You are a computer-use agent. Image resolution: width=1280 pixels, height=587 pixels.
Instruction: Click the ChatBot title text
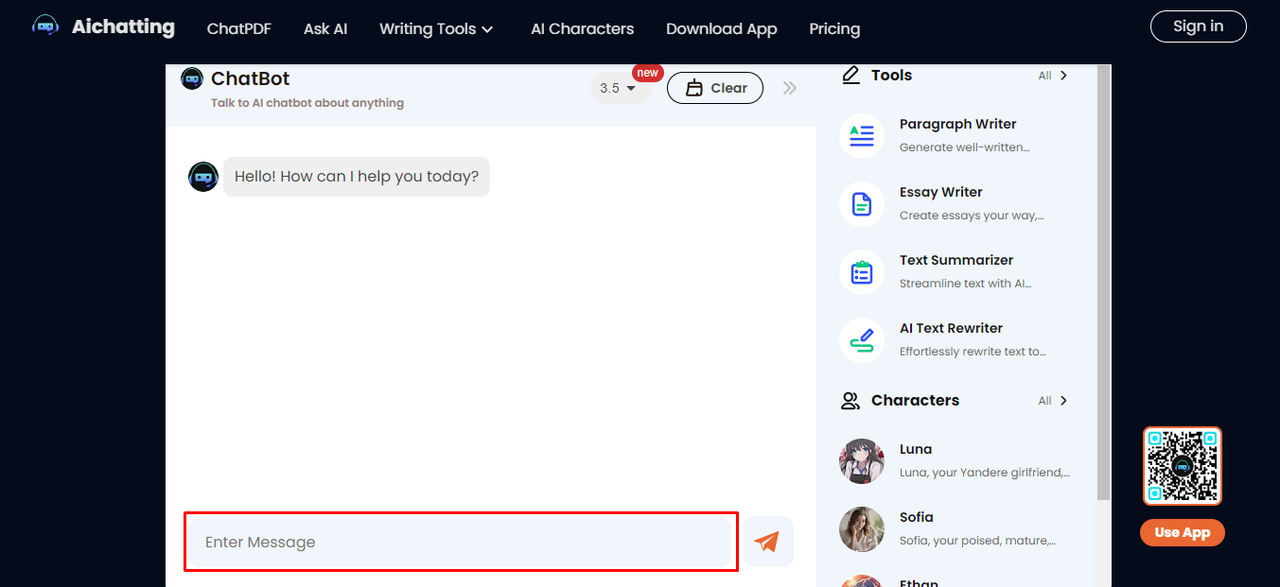[x=250, y=78]
